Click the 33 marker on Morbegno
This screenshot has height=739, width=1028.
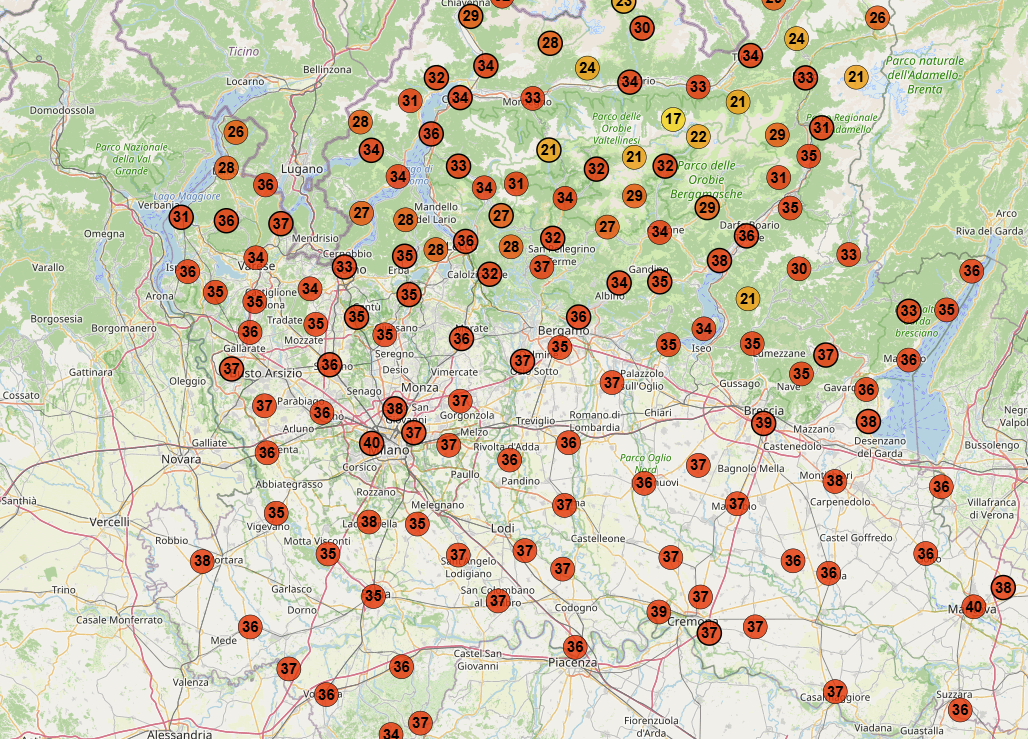[x=532, y=98]
